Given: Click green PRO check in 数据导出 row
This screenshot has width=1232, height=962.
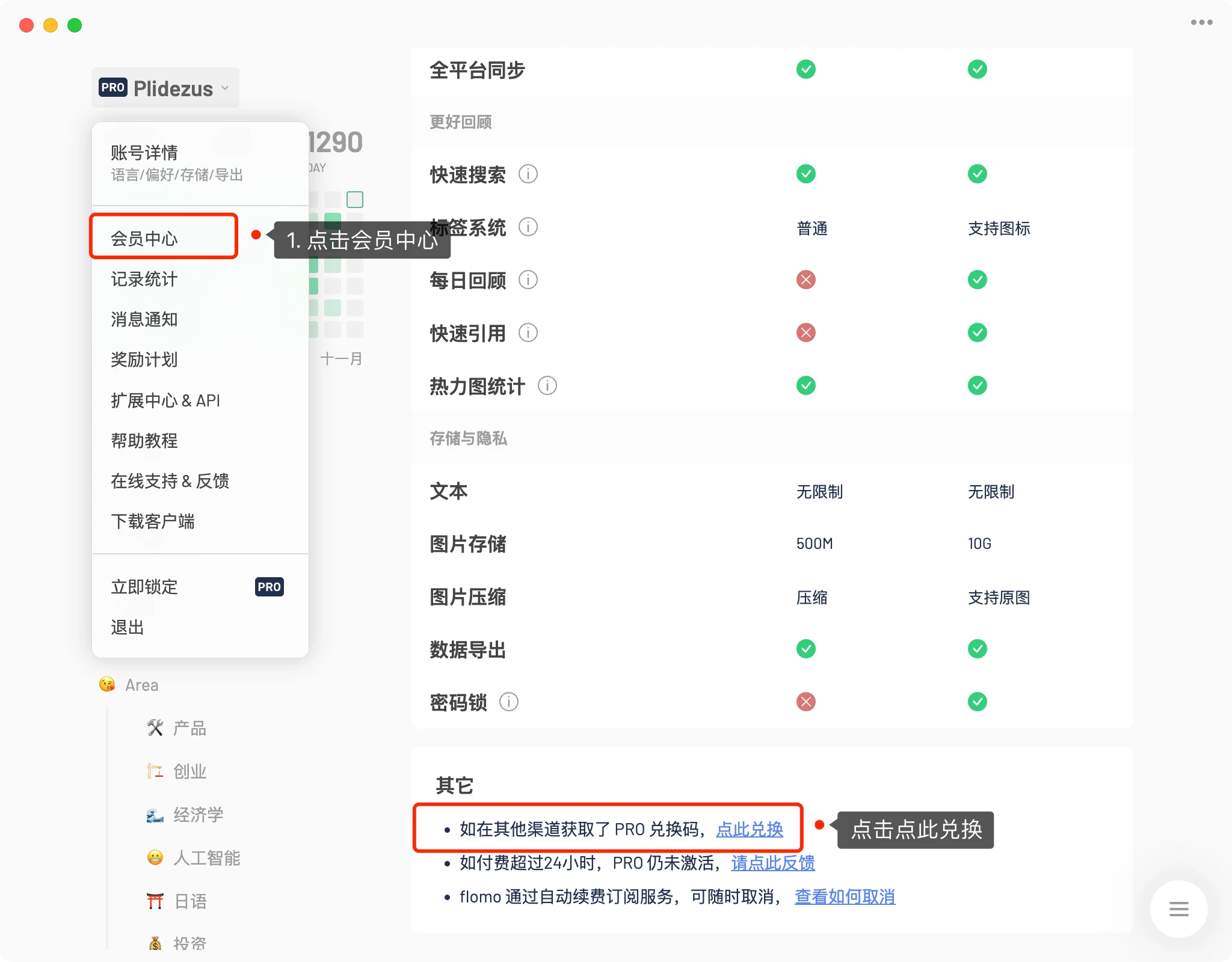Looking at the screenshot, I should pos(978,649).
